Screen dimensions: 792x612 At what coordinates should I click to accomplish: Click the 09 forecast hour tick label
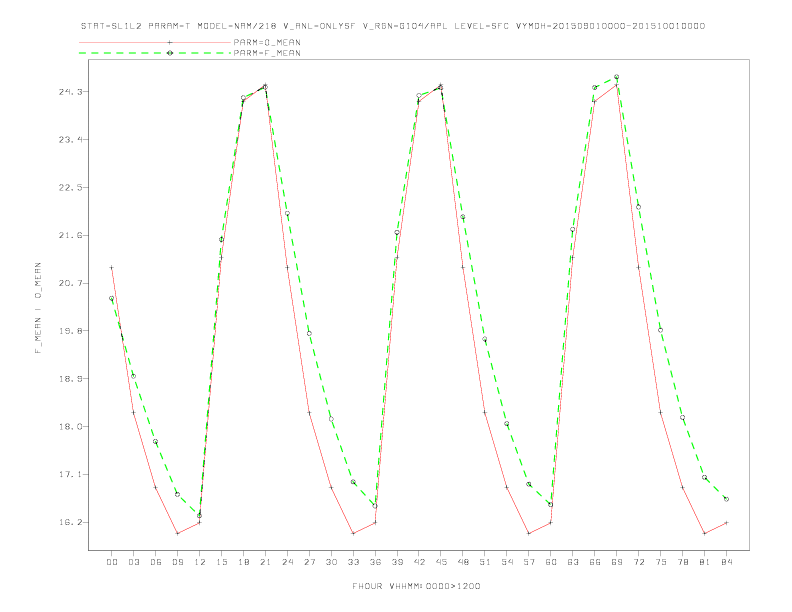[x=177, y=562]
